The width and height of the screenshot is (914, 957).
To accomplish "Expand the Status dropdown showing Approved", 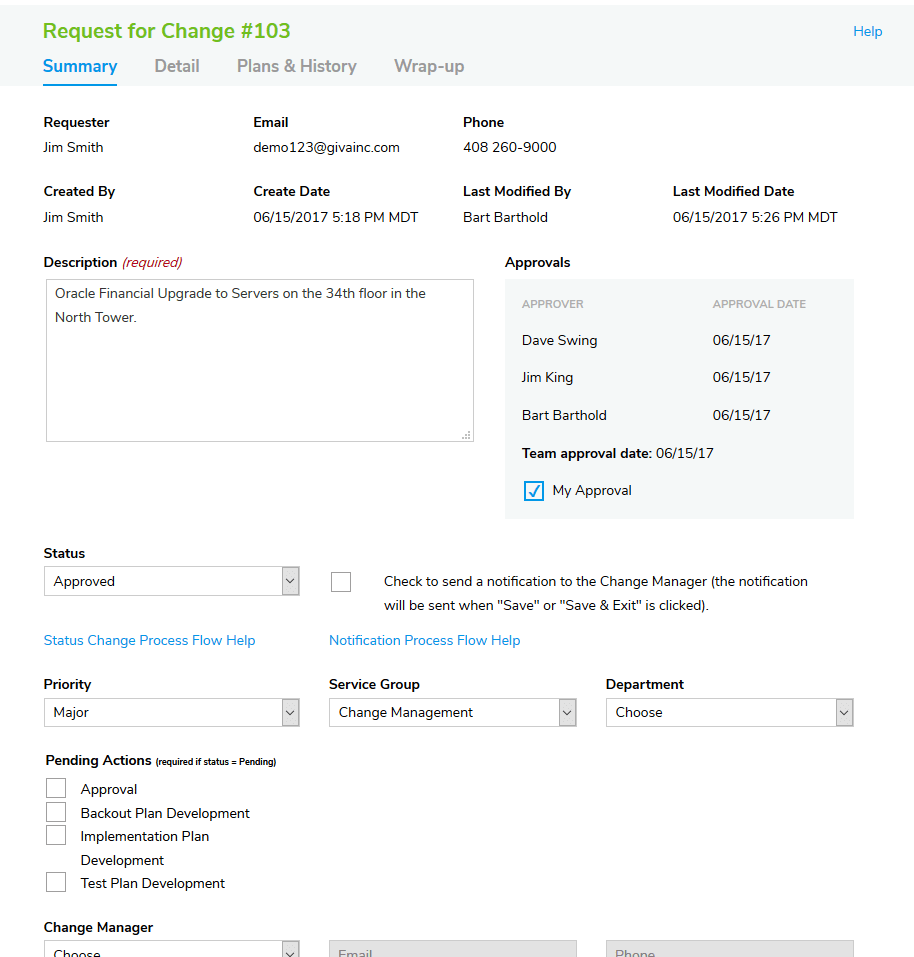I will (288, 580).
